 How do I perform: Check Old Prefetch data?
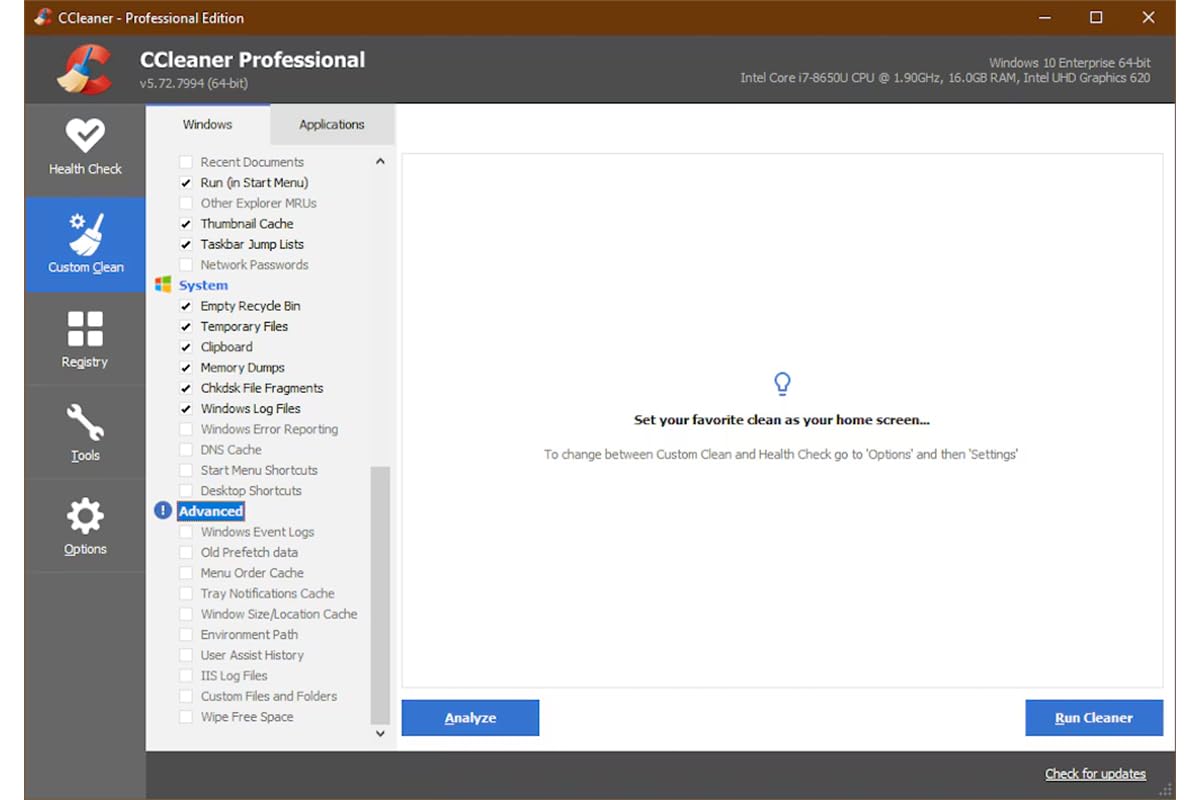click(x=186, y=552)
